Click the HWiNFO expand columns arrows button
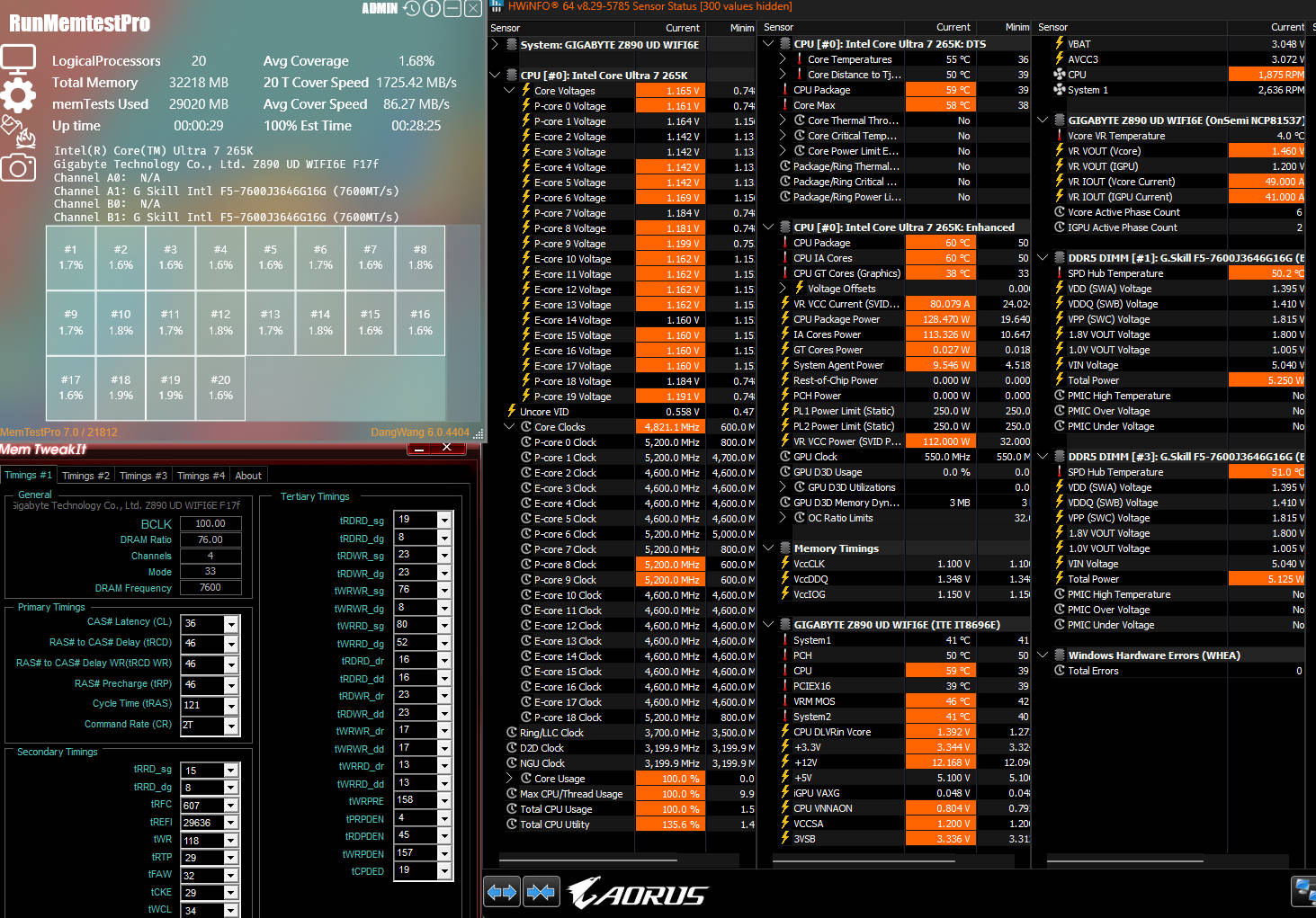Viewport: 1316px width, 918px height. click(502, 893)
